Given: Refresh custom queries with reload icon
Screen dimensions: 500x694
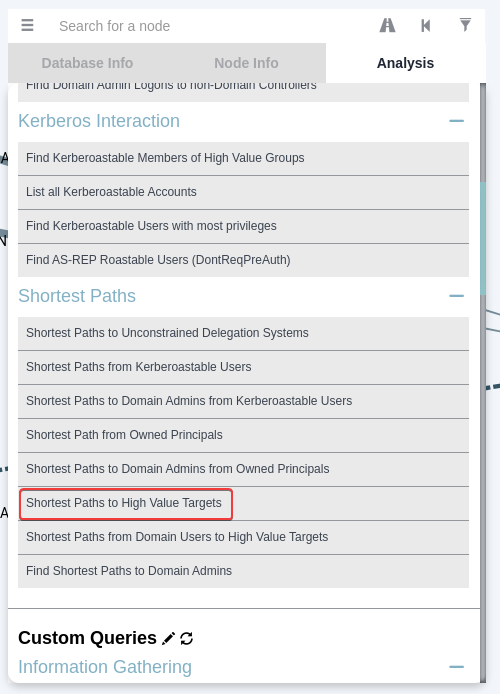Looking at the screenshot, I should click(x=187, y=638).
